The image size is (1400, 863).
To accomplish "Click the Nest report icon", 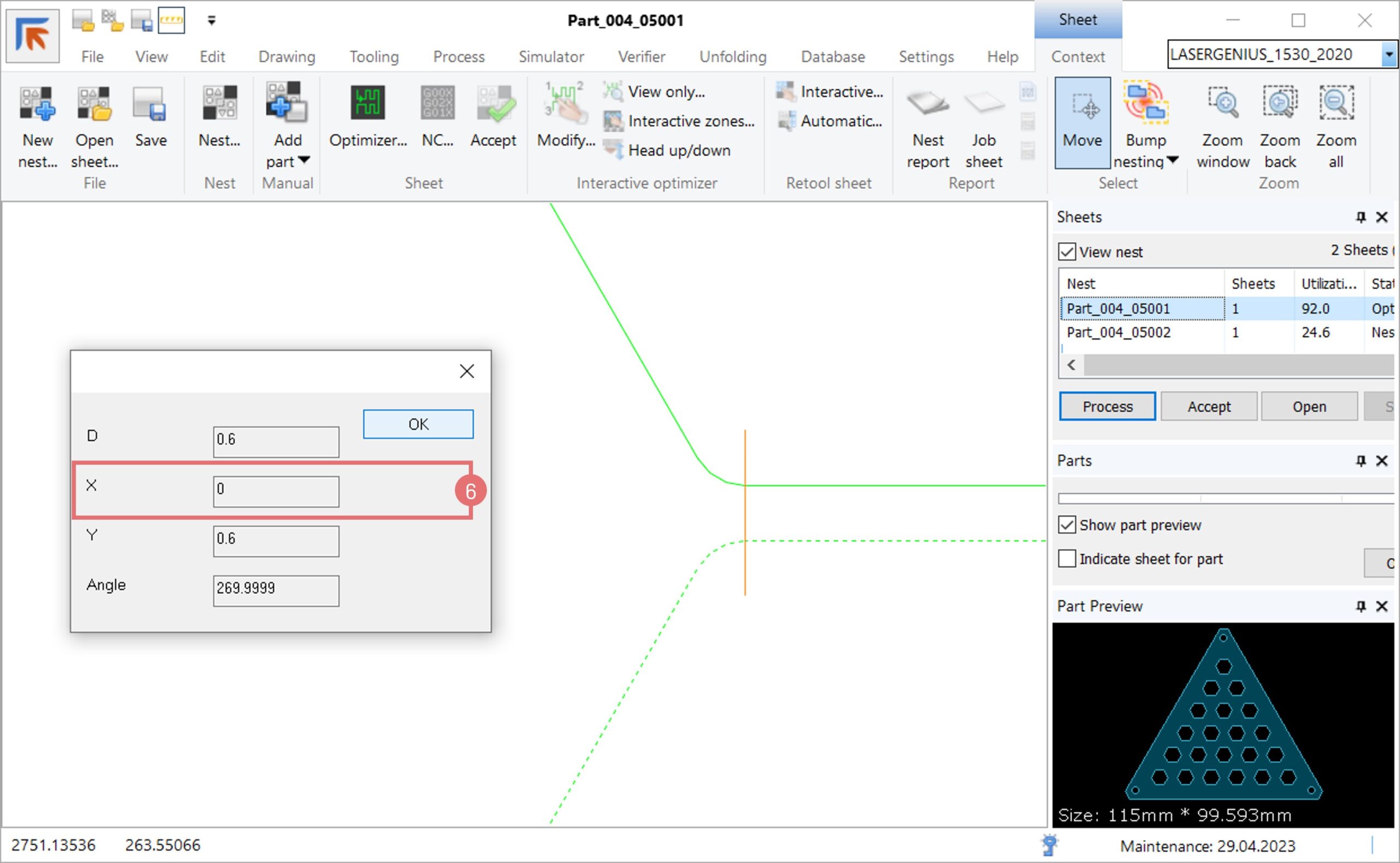I will pyautogui.click(x=927, y=104).
